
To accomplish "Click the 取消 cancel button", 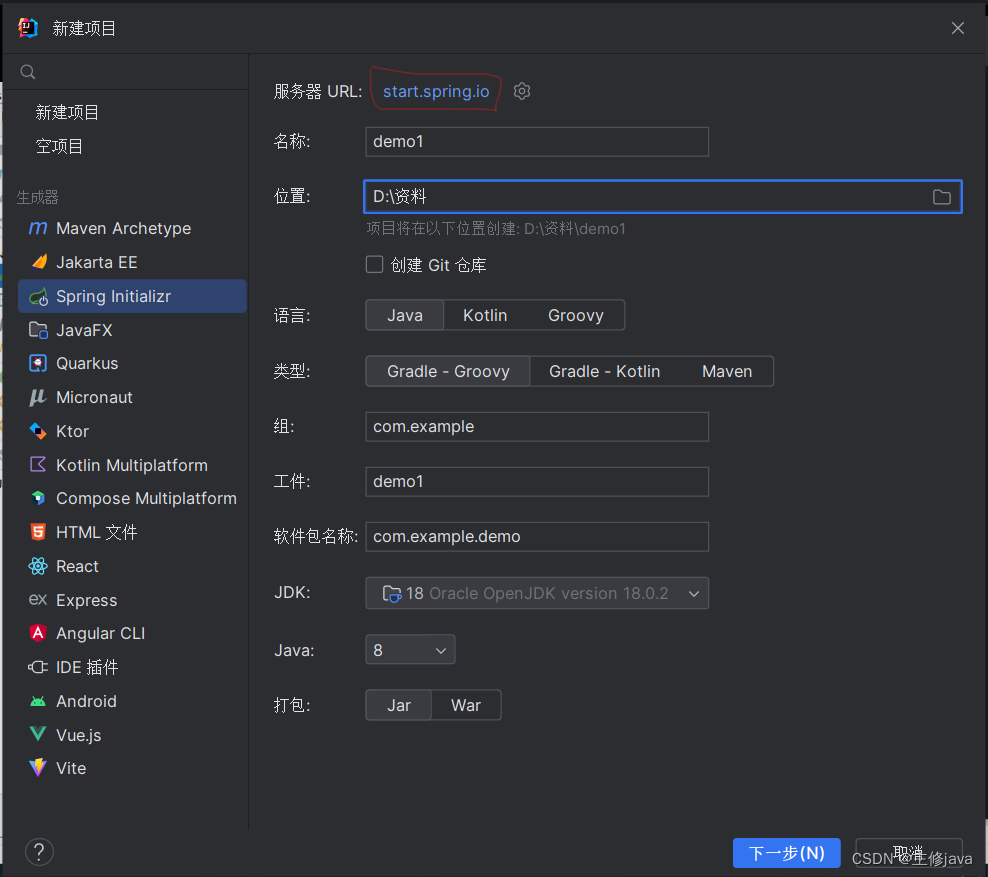I will (x=909, y=853).
